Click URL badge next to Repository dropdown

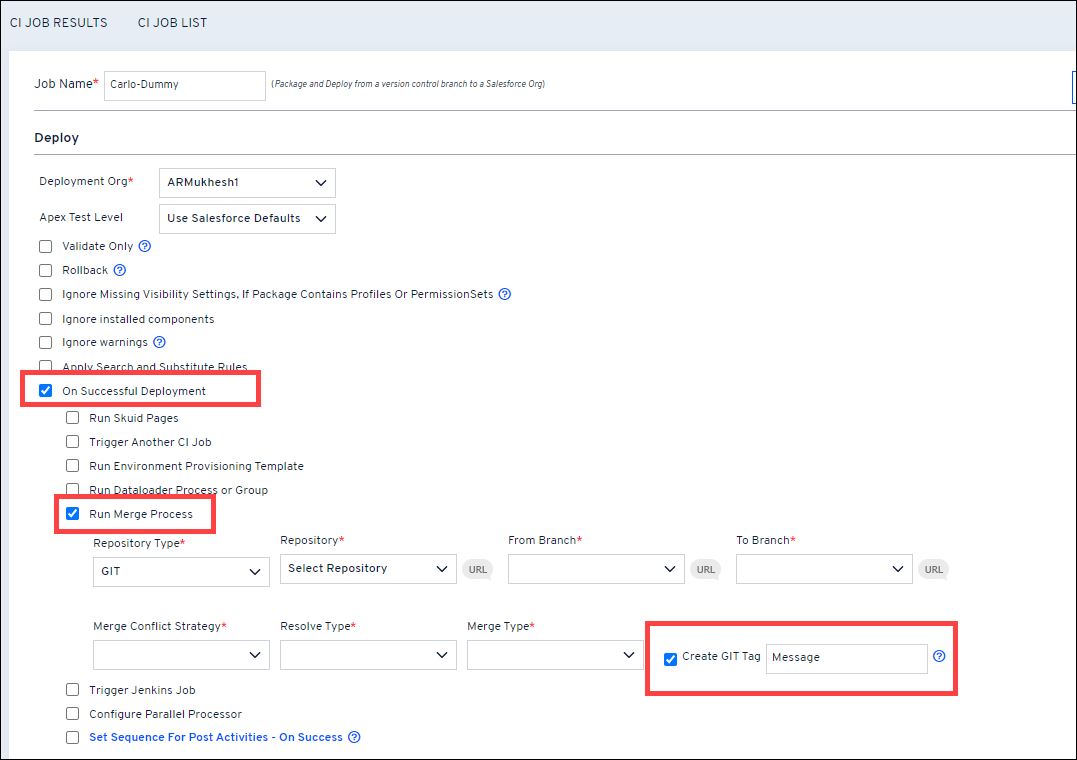tap(478, 569)
